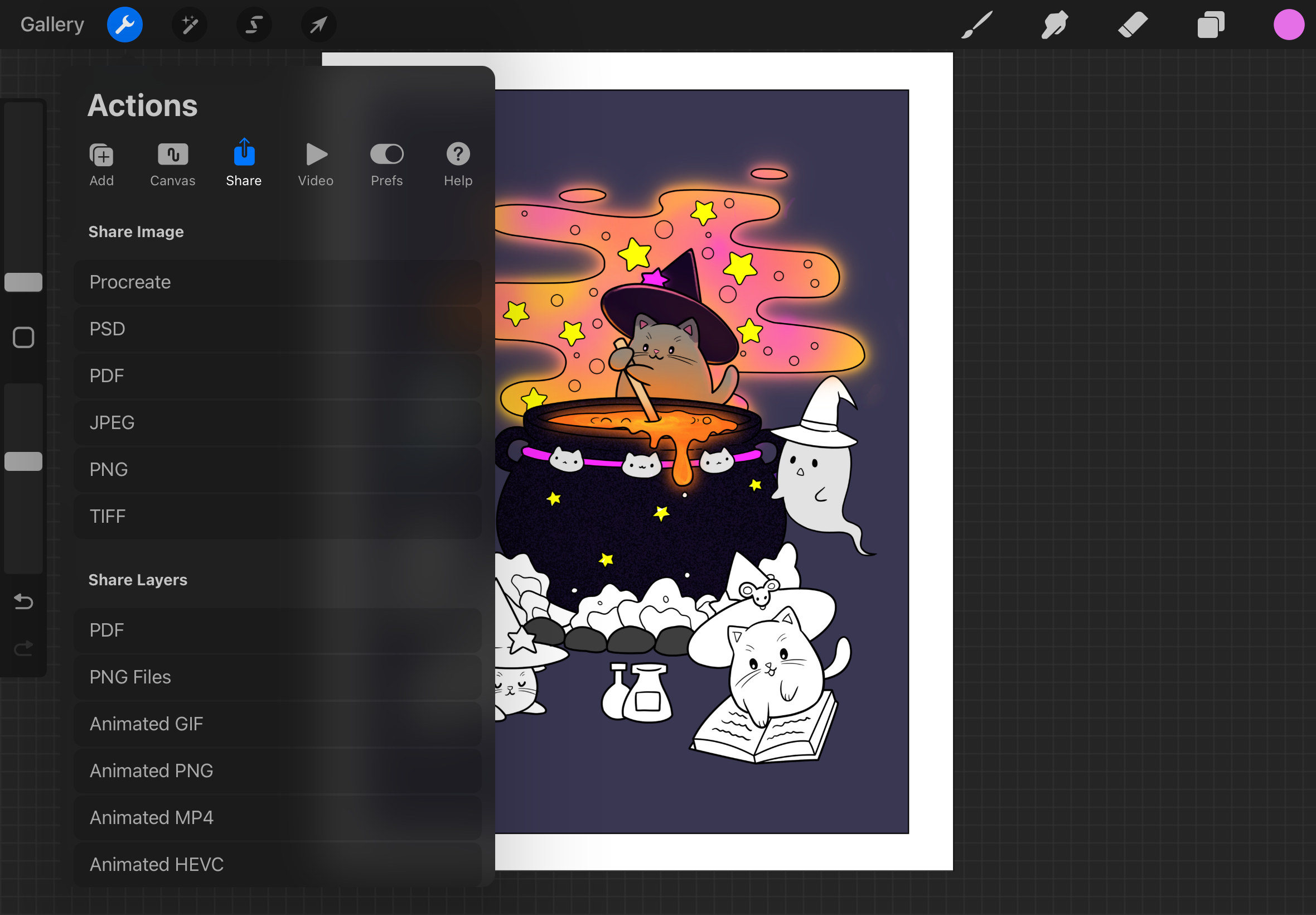Open the Prefs toggle tab
1316x915 pixels.
387,164
